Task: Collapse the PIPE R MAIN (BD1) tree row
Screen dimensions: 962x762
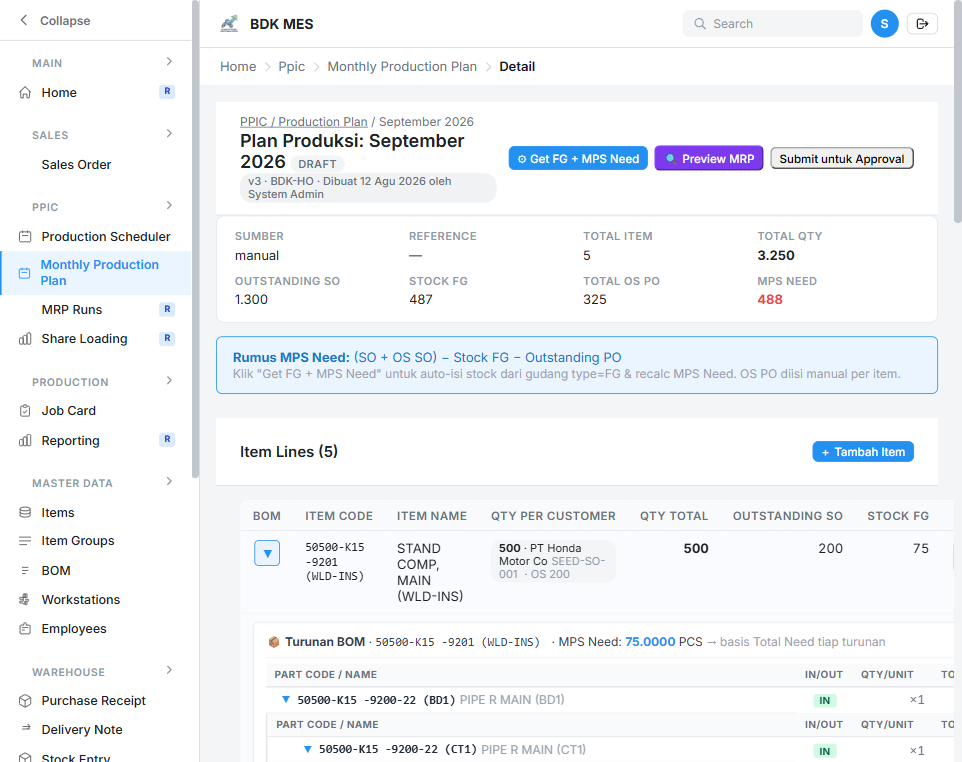Action: pyautogui.click(x=286, y=699)
